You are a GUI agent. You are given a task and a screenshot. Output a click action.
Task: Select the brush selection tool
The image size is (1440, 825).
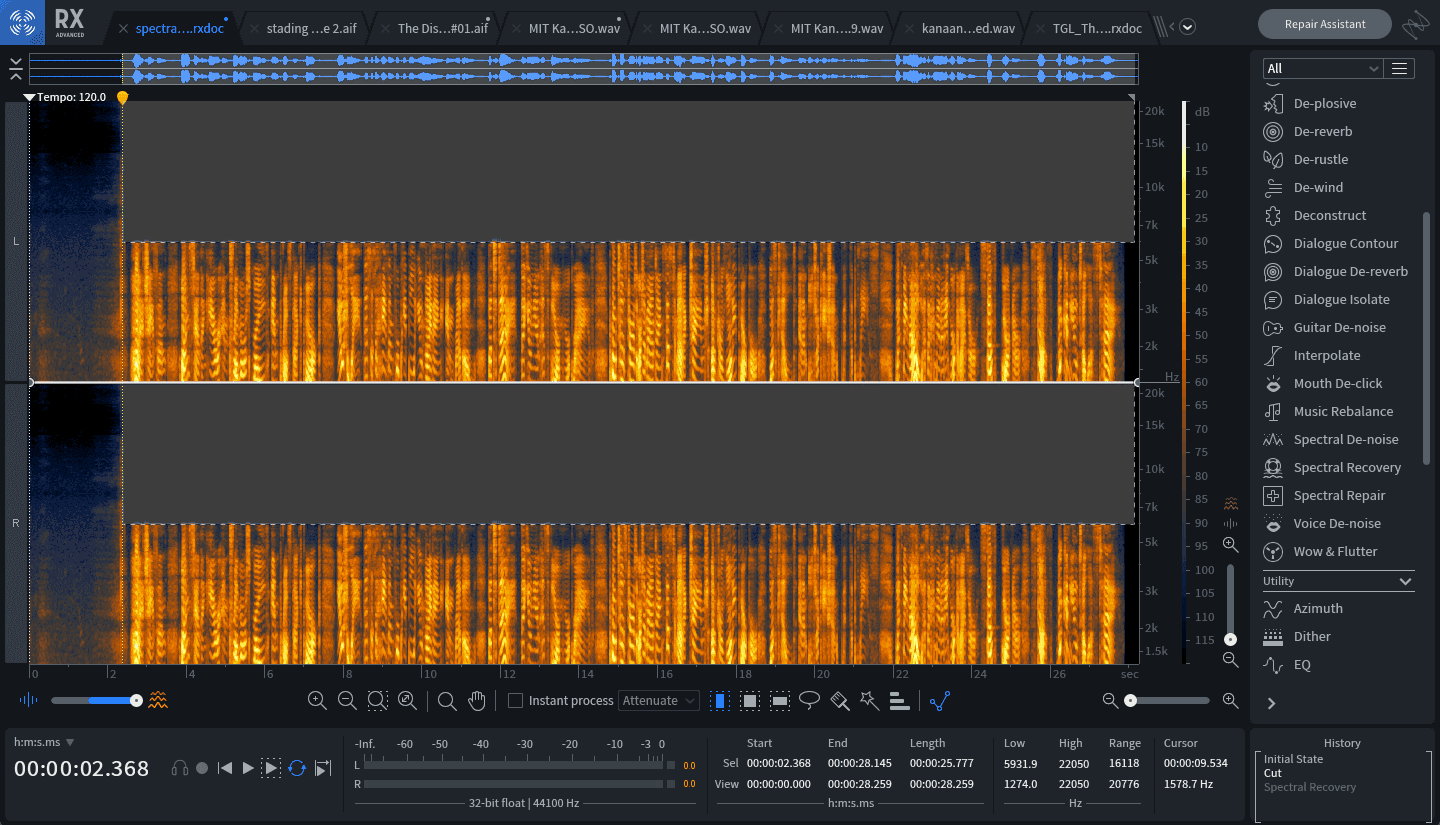(840, 701)
